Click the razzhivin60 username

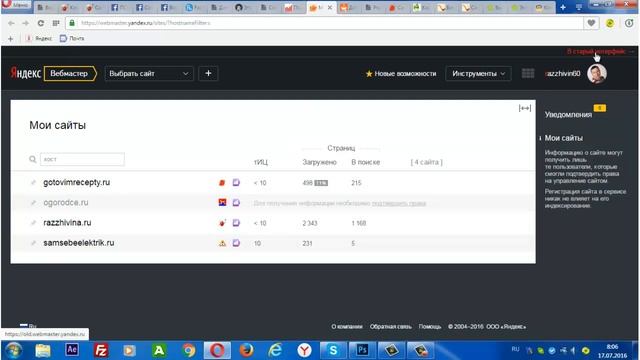click(562, 74)
